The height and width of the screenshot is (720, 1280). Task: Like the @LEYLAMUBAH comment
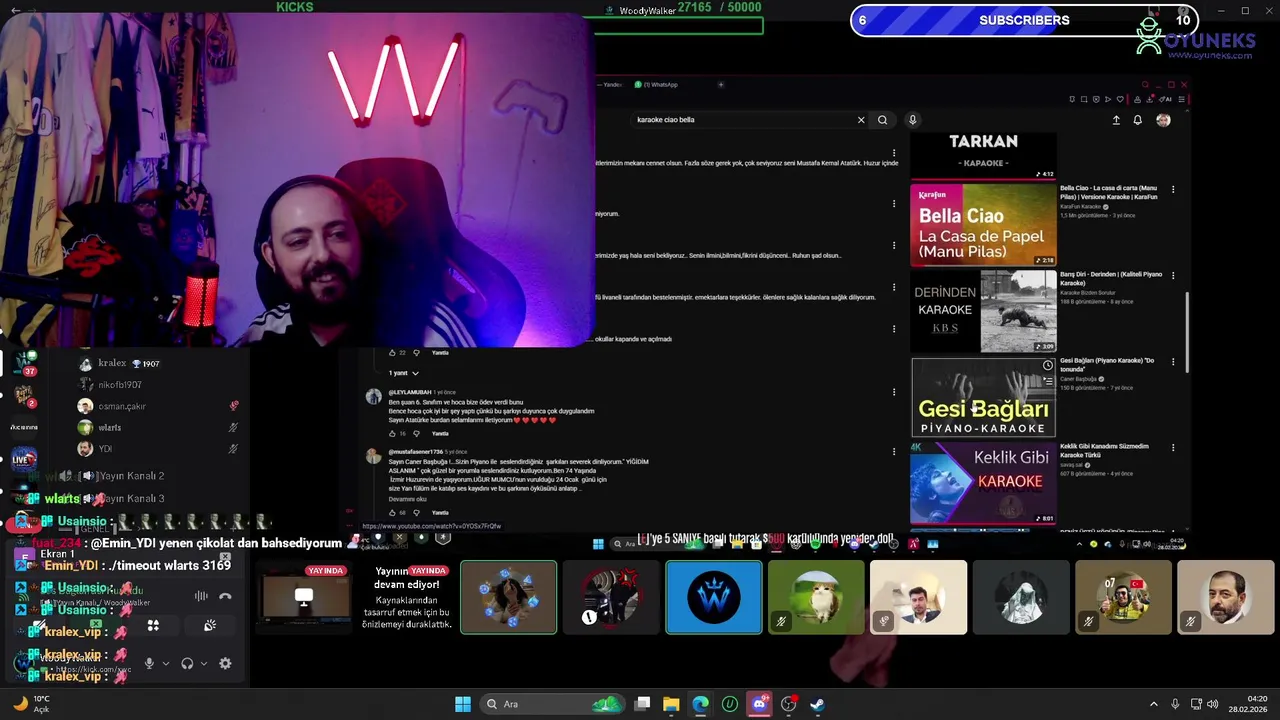[393, 433]
